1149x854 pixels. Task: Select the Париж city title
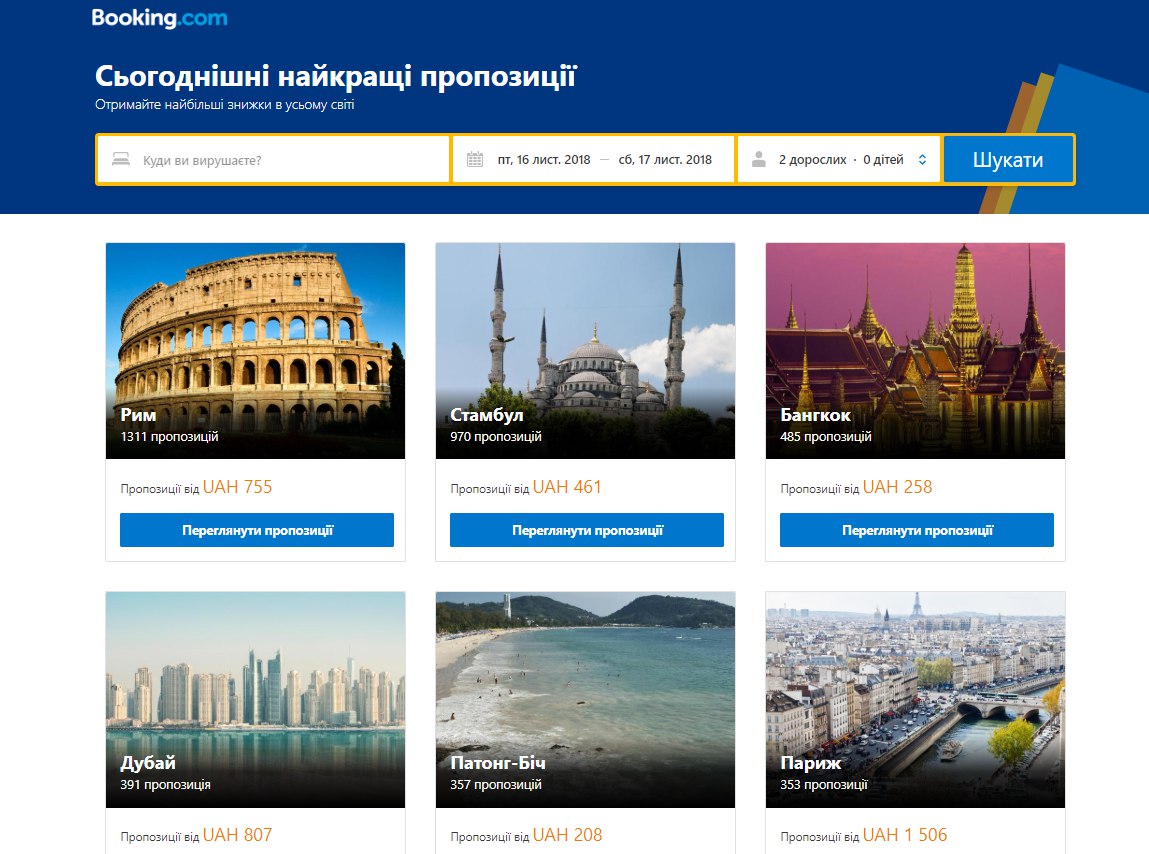(810, 763)
